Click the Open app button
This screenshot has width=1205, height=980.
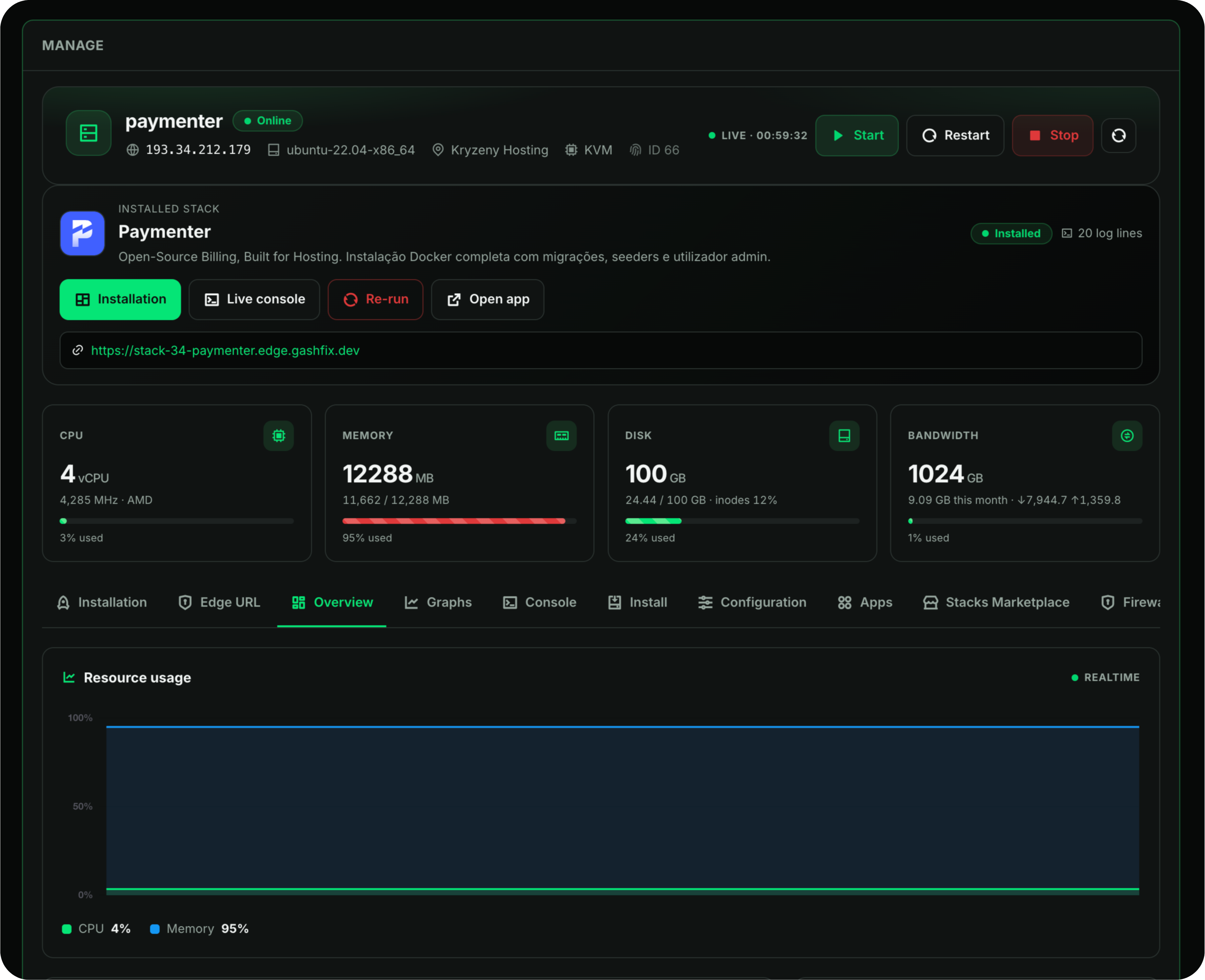click(x=488, y=300)
